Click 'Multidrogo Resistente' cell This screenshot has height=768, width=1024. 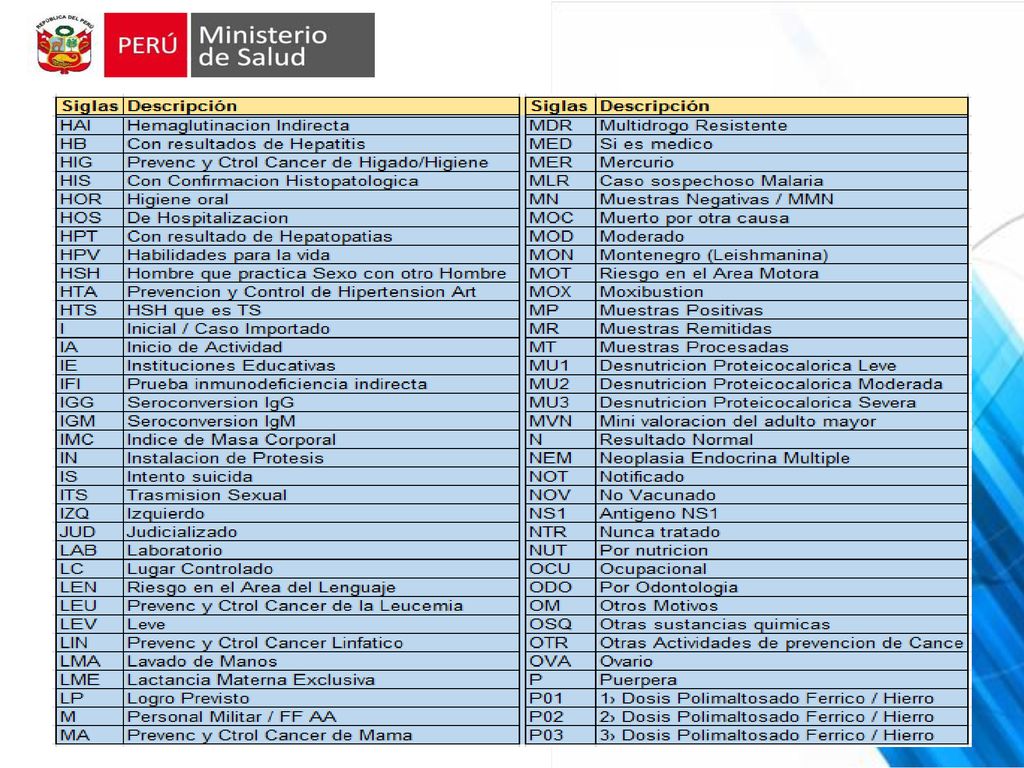pos(781,125)
